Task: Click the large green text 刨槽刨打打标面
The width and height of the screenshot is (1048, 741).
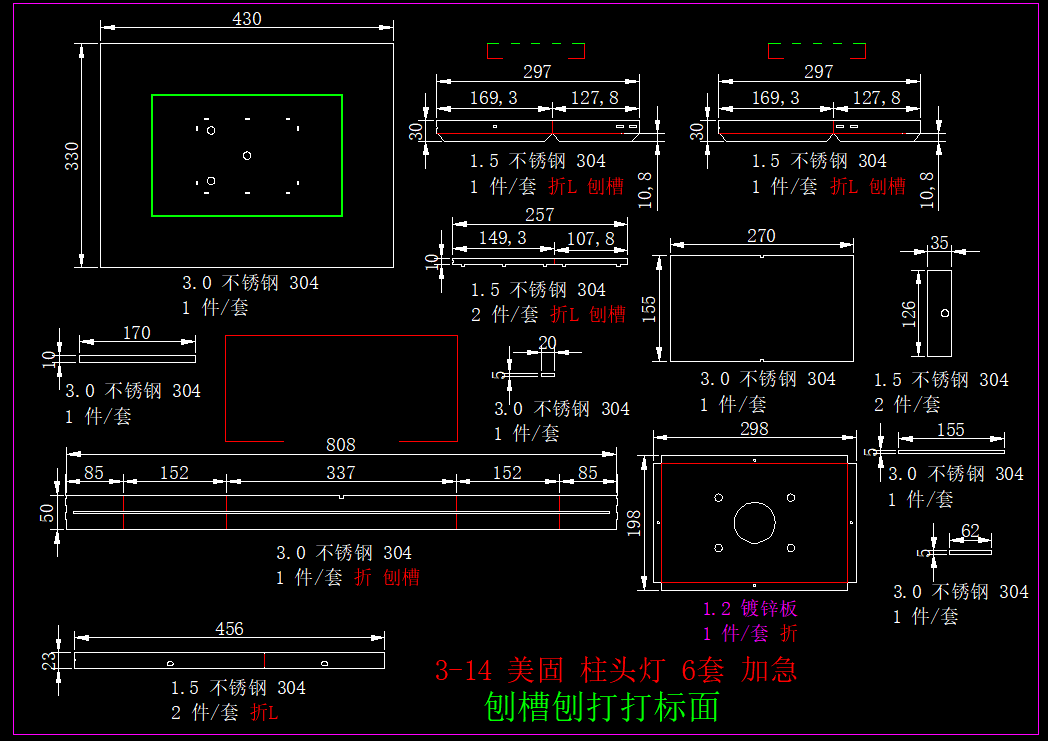Action: pos(601,707)
